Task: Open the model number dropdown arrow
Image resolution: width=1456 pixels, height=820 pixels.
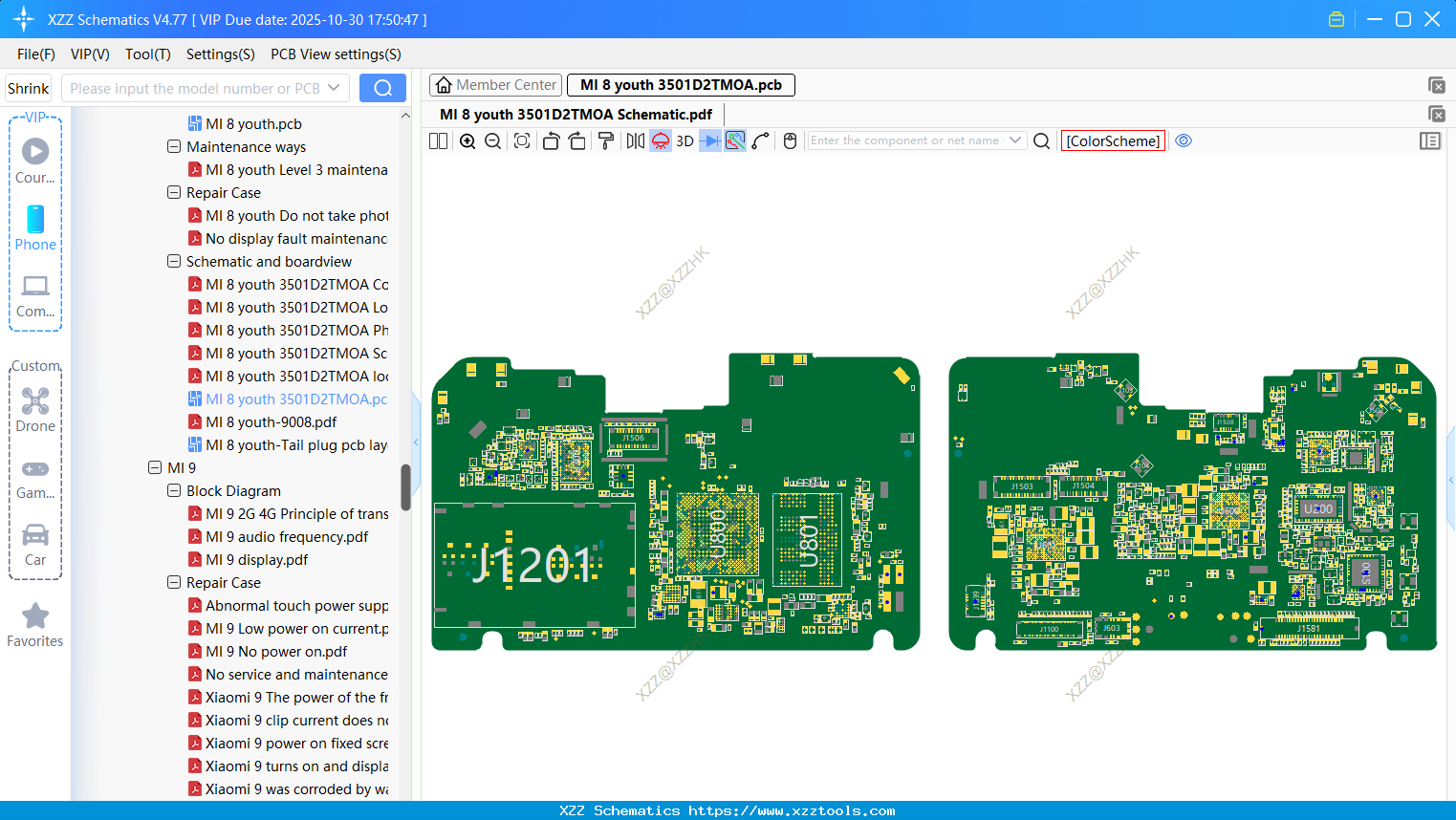Action: pos(334,88)
